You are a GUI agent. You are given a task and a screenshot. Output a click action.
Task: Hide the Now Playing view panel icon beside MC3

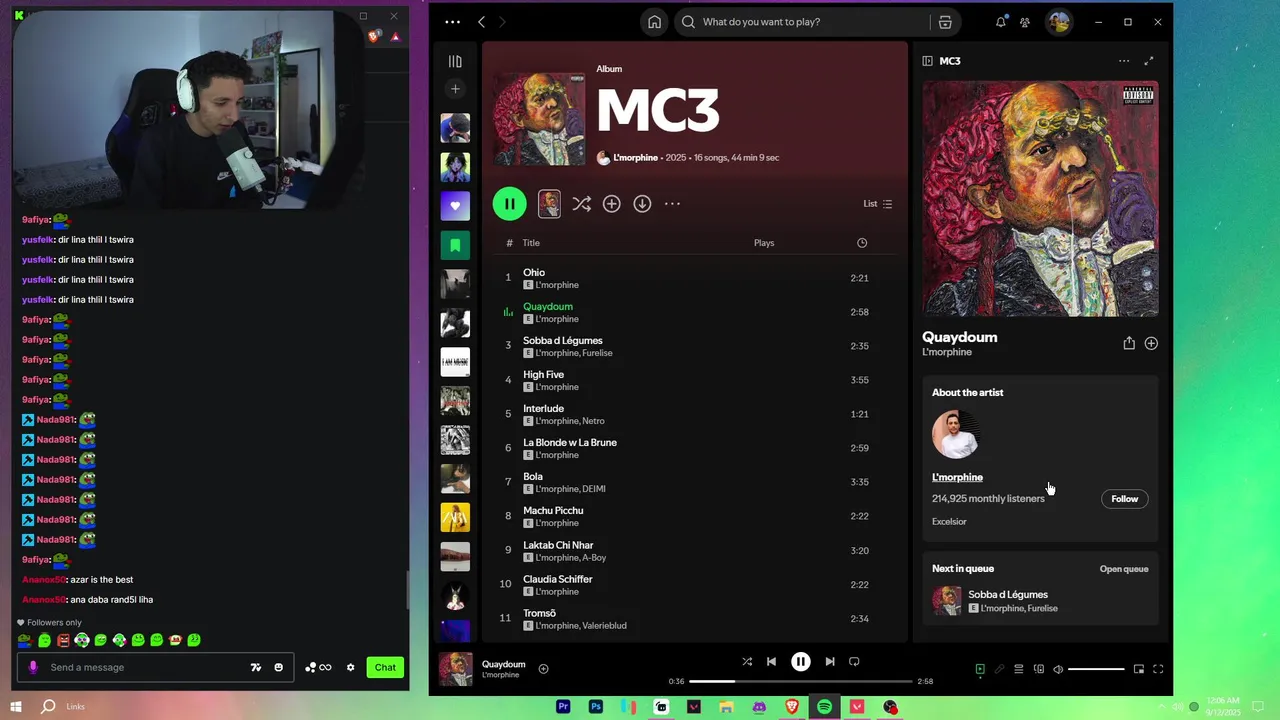point(927,61)
